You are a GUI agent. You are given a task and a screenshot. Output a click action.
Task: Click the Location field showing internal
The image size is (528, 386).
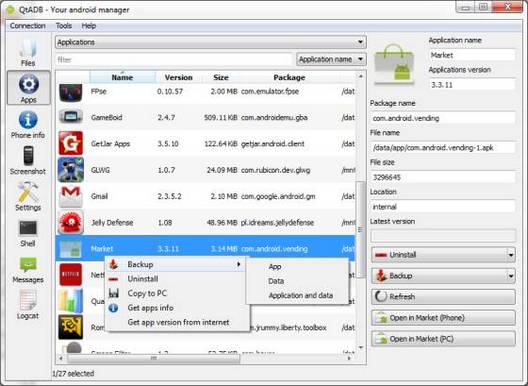tap(443, 207)
